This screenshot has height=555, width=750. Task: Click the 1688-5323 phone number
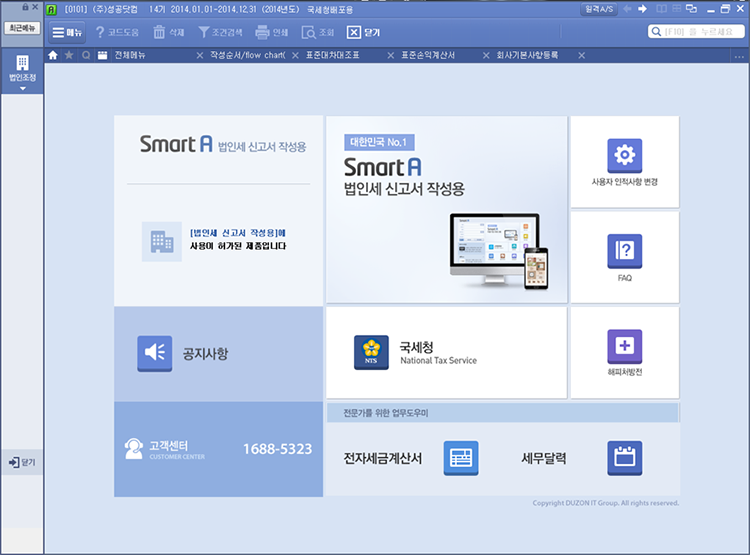click(277, 449)
